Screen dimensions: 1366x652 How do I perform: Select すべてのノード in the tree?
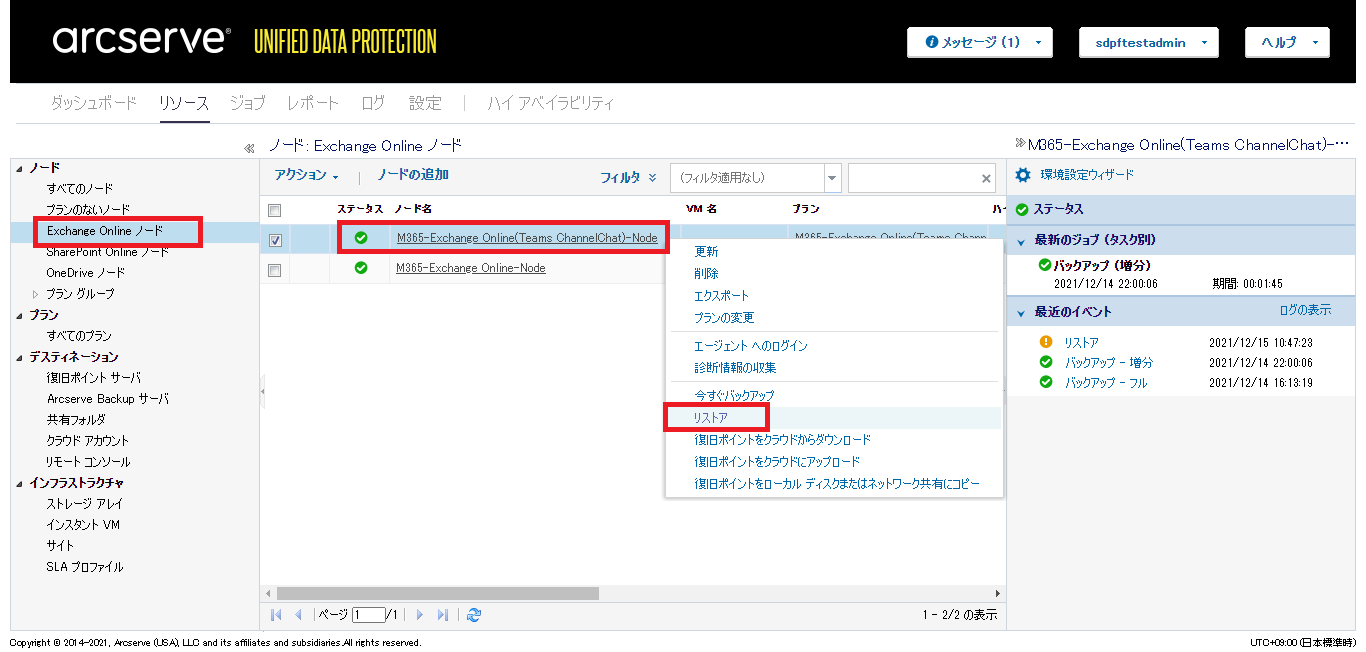pos(80,189)
